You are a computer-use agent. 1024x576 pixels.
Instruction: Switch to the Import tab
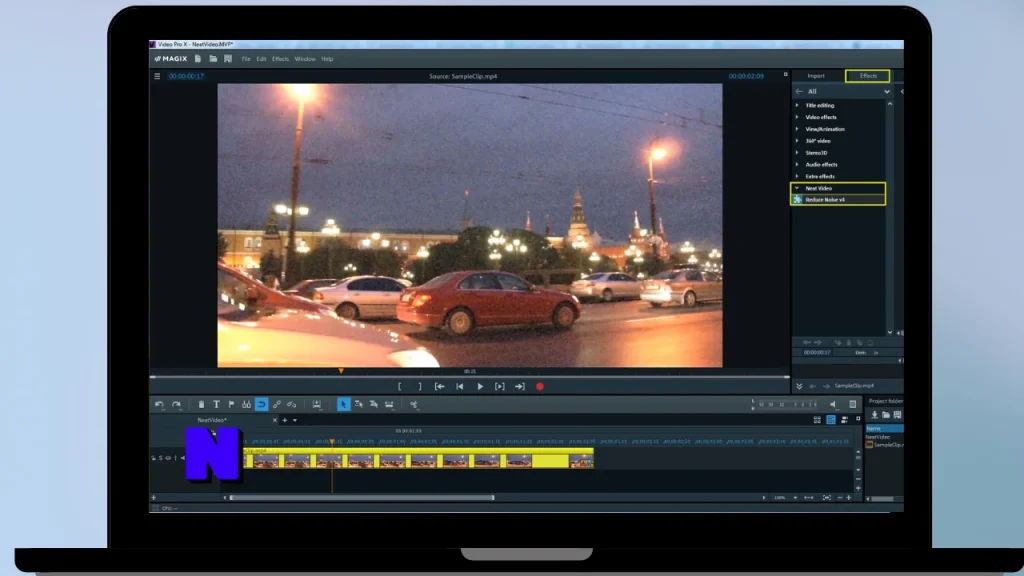[x=816, y=76]
